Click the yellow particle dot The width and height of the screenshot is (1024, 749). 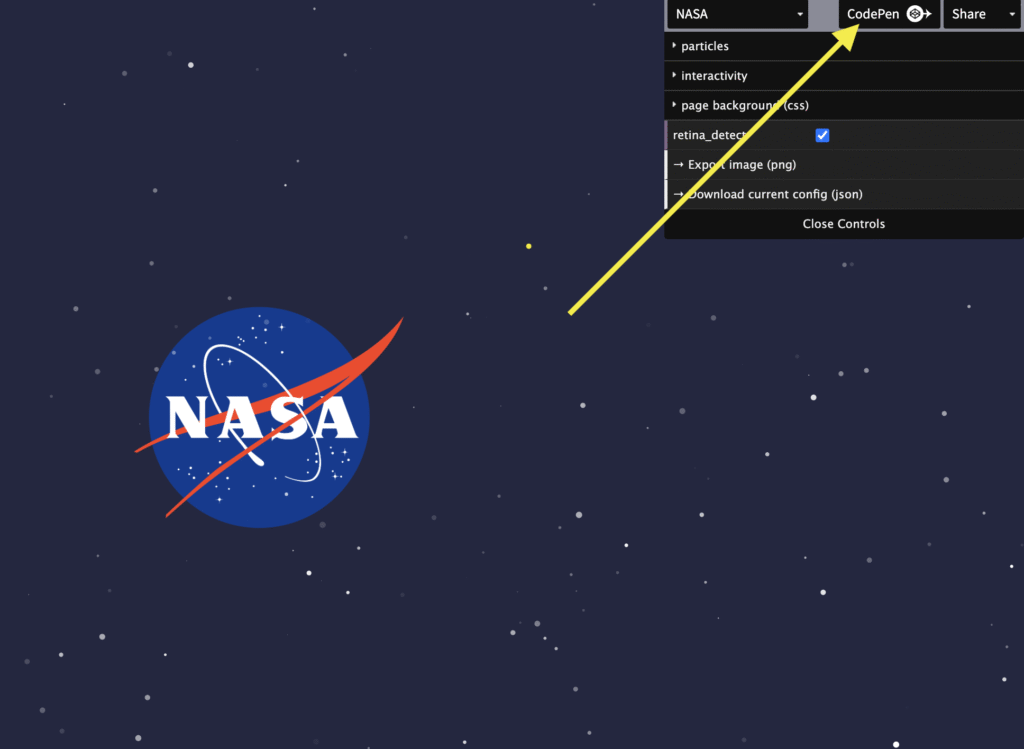pos(528,246)
